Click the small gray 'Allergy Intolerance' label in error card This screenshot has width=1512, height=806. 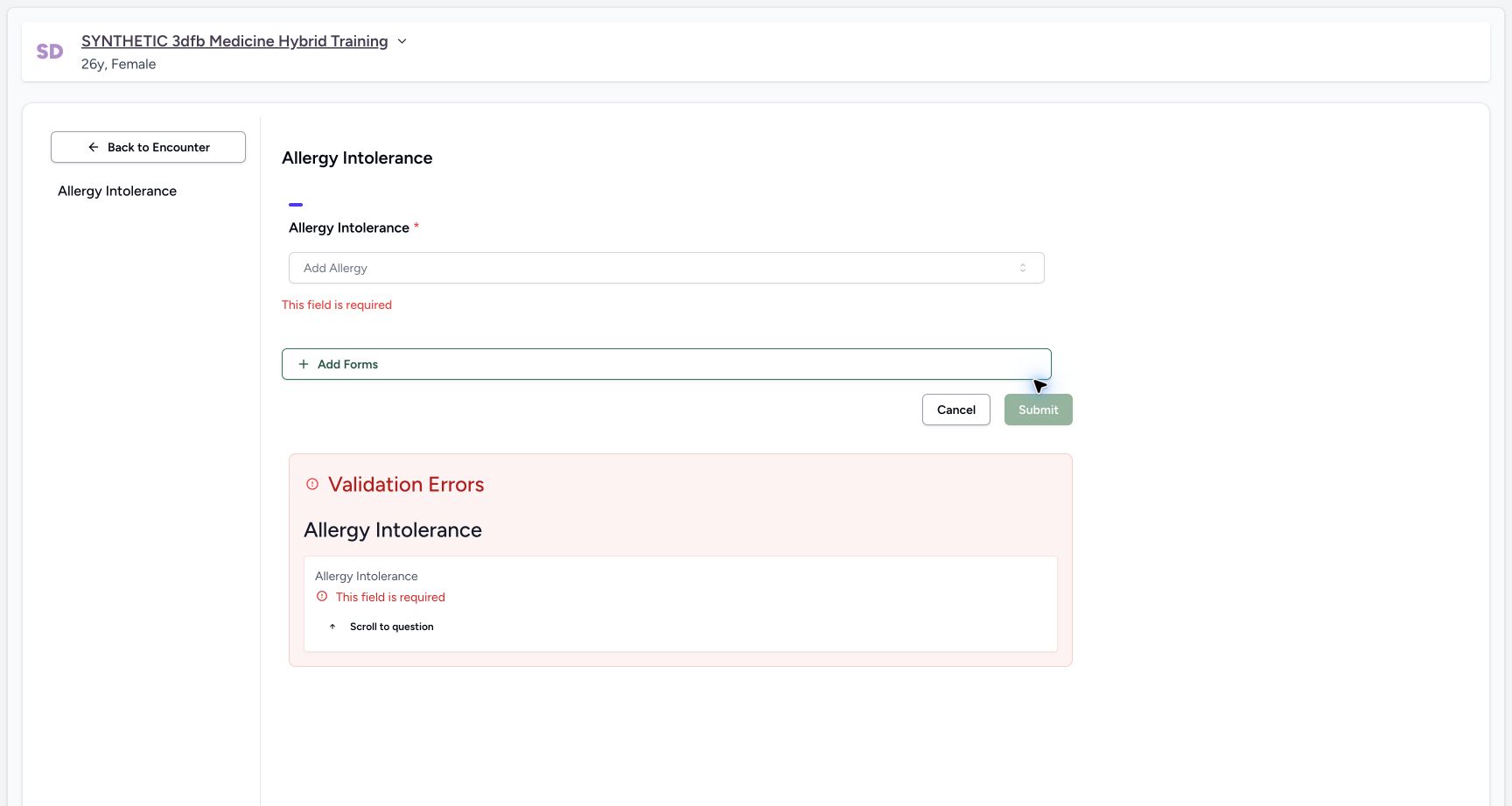[x=367, y=576]
